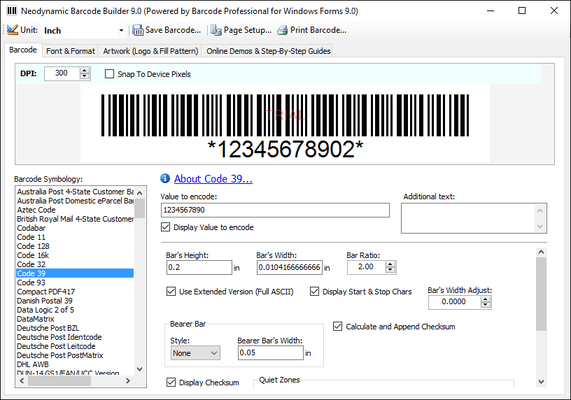Click the Page Setup icon

coord(216,30)
